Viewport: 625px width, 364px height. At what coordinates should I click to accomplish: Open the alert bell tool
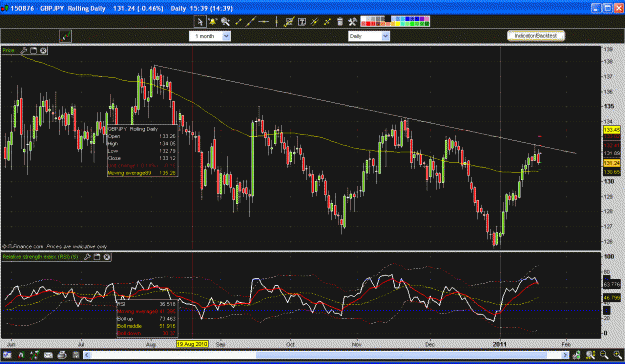[x=212, y=22]
